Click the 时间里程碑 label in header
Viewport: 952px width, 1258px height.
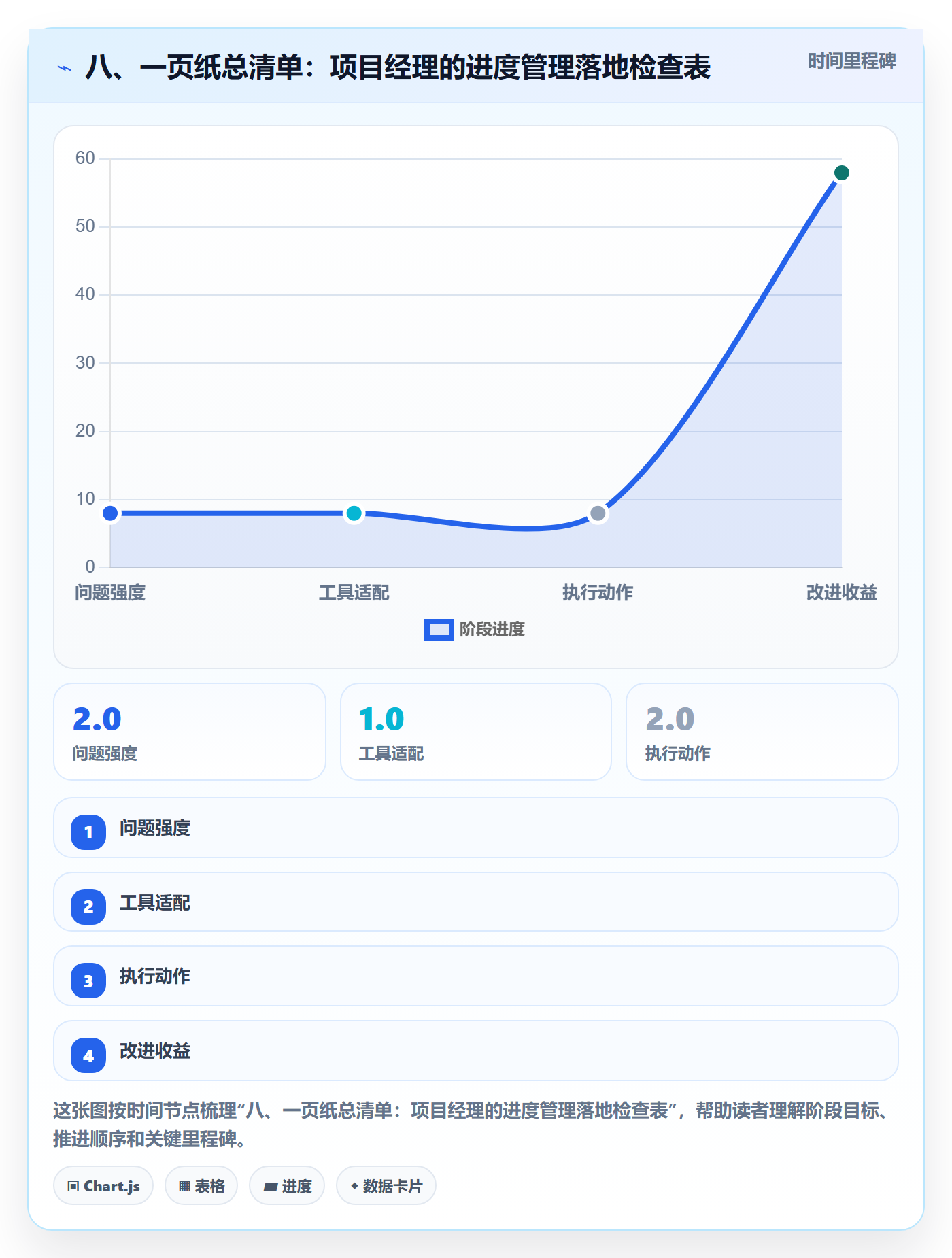click(x=852, y=61)
